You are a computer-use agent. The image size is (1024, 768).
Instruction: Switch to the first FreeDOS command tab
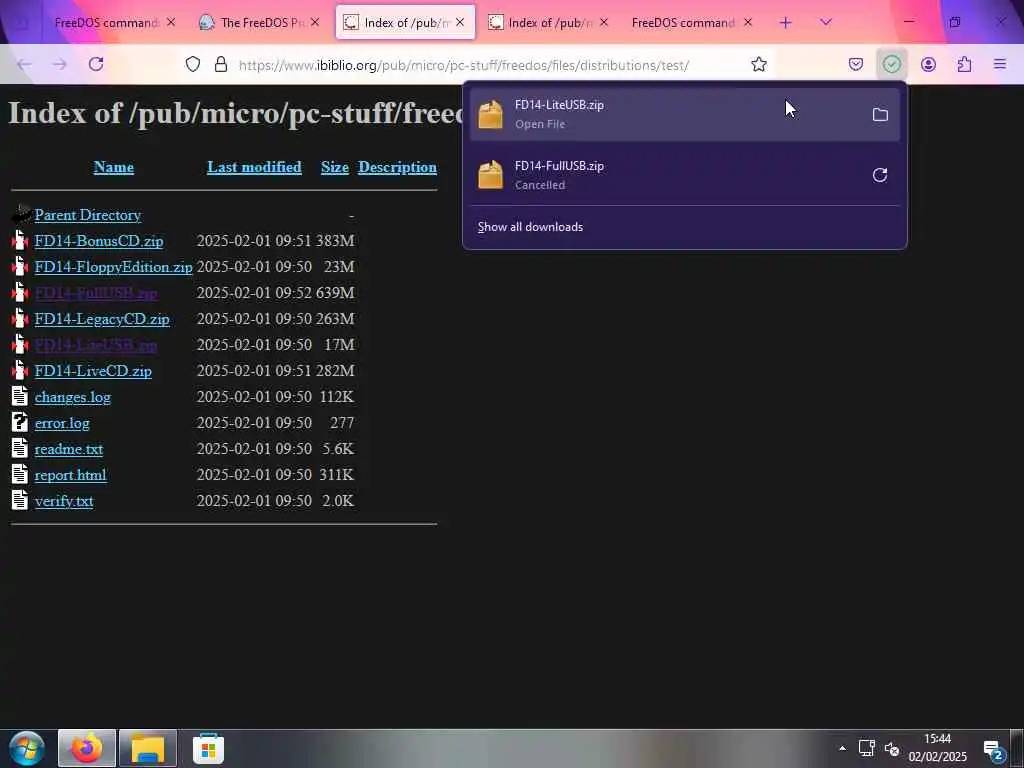[x=108, y=23]
